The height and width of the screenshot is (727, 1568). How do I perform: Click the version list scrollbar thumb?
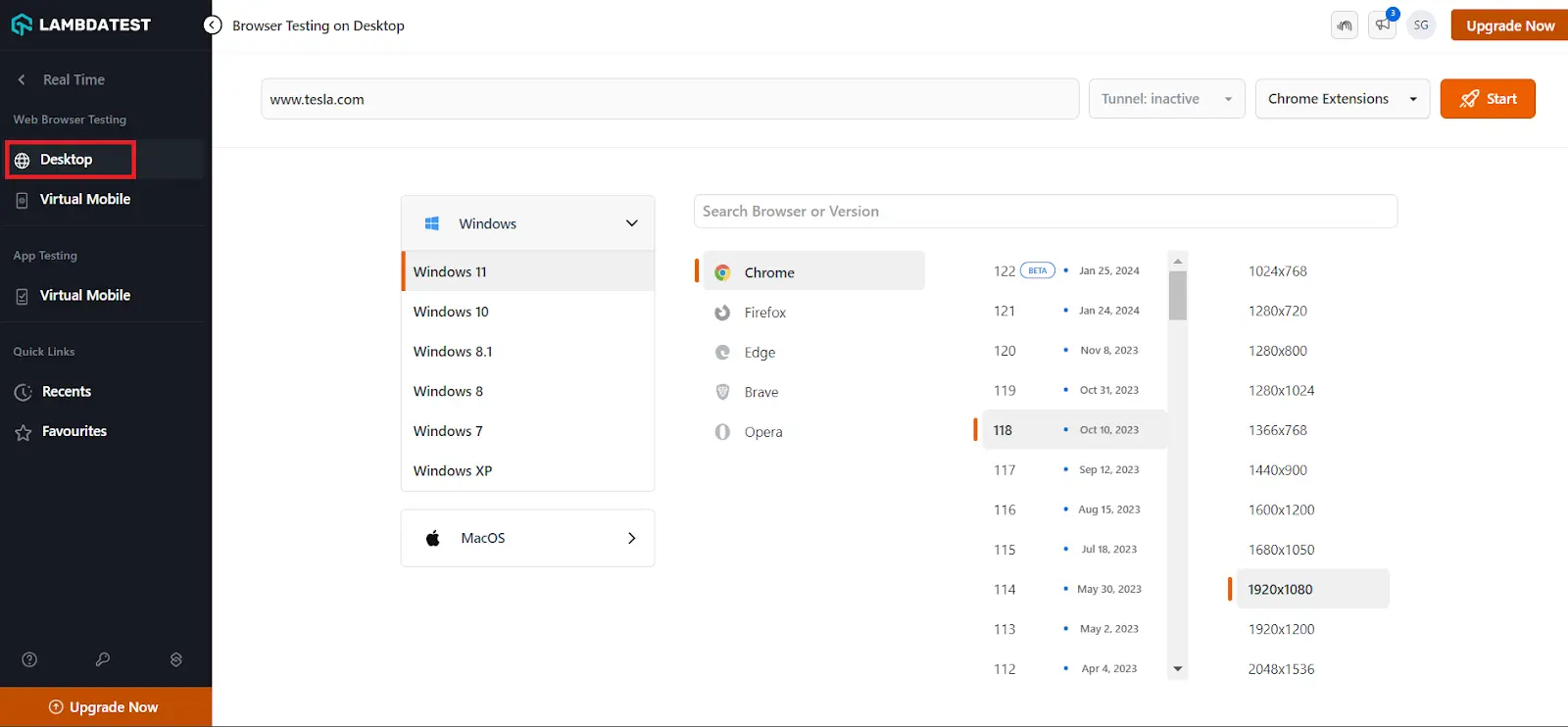click(x=1178, y=295)
